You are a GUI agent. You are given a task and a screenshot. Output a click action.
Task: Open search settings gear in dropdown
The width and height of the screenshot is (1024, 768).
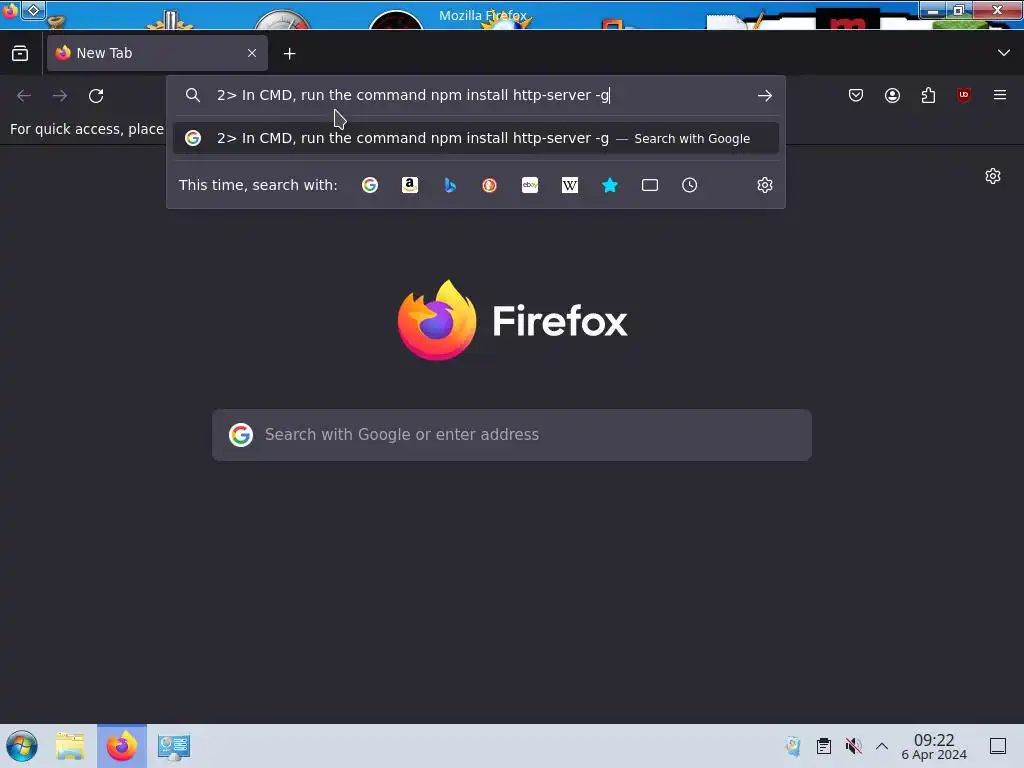tap(765, 185)
